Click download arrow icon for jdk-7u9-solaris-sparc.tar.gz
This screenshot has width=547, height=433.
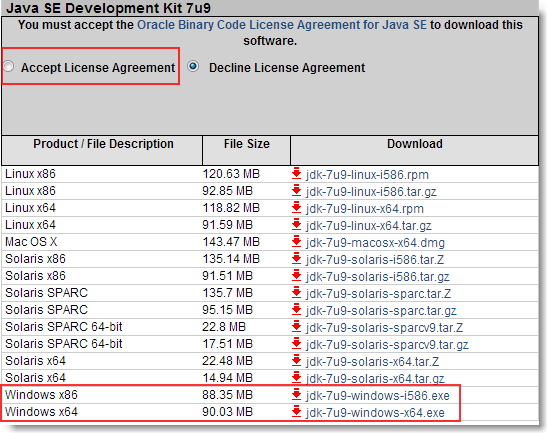click(x=296, y=309)
